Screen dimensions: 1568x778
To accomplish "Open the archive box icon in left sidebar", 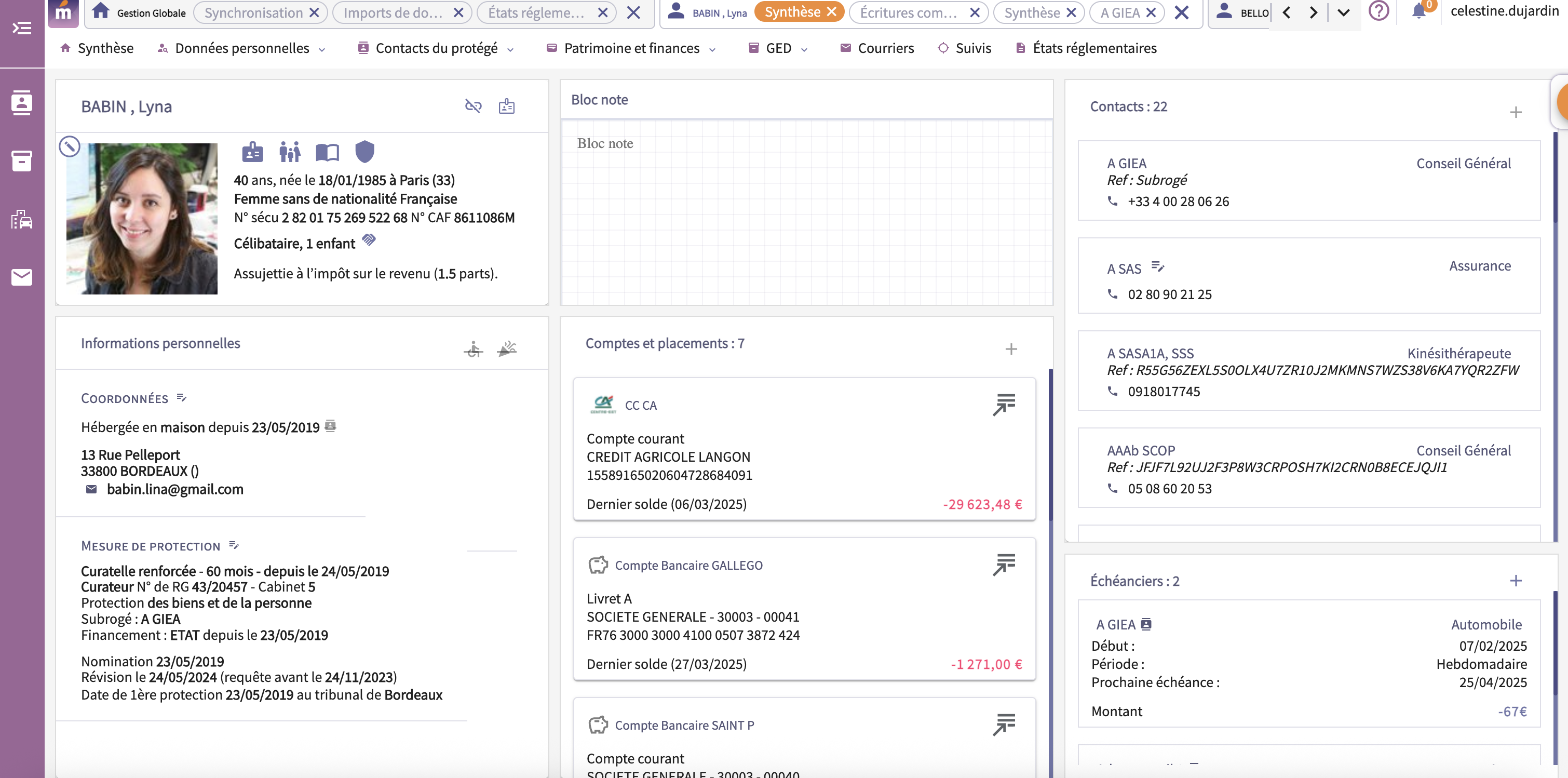I will pos(22,160).
